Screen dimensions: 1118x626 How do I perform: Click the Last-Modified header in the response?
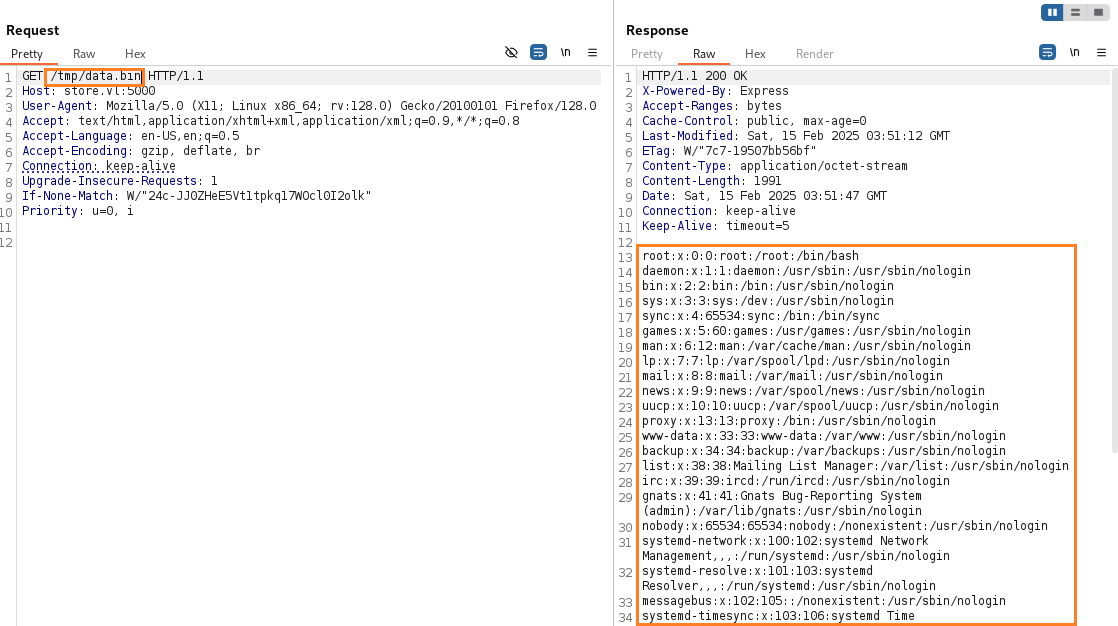tap(796, 135)
